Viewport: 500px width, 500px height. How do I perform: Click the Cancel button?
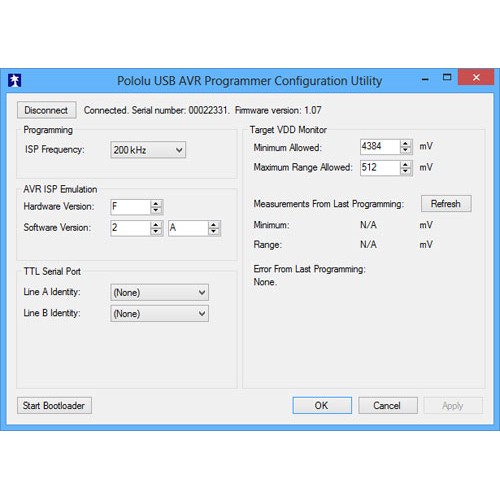tap(388, 405)
